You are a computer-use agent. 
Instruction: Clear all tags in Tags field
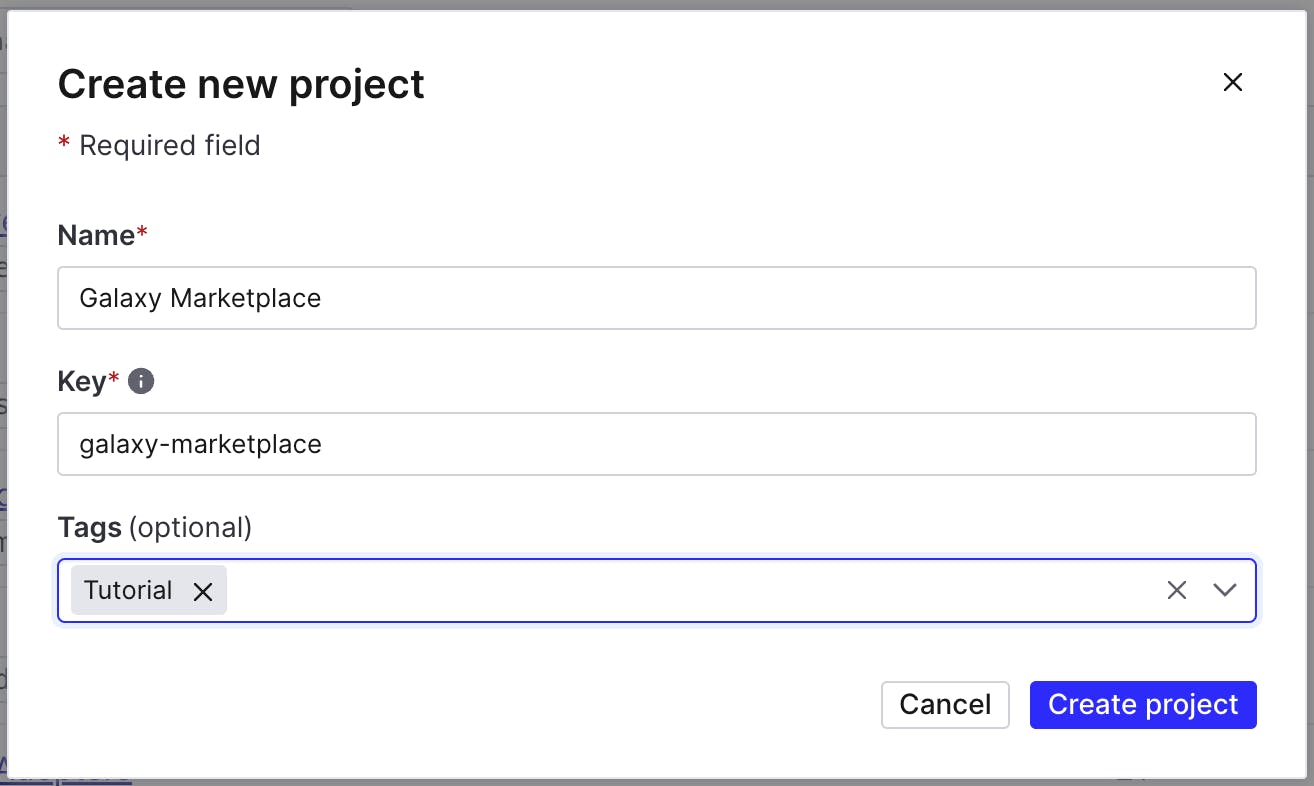(1176, 590)
